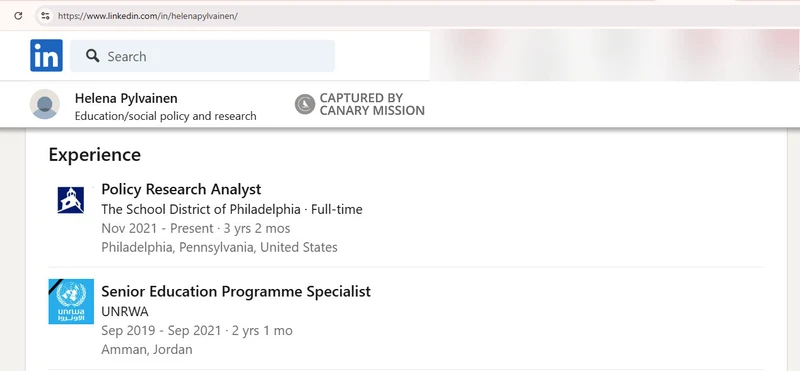Click the Canary Mission bird logo
This screenshot has height=371, width=800.
305,104
